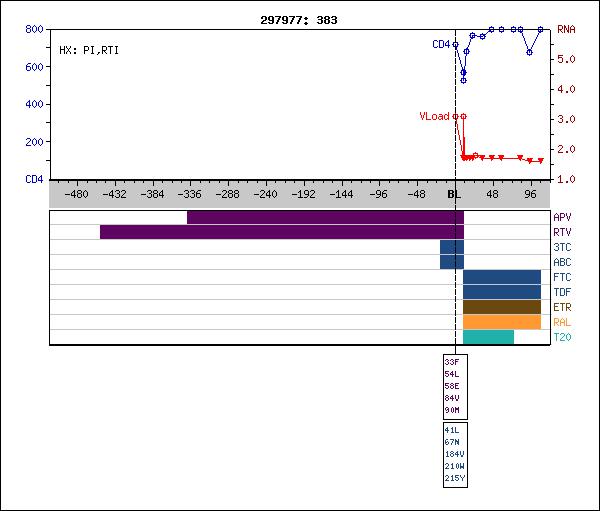
Task: Select the first red VLoad data point
Action: click(456, 116)
